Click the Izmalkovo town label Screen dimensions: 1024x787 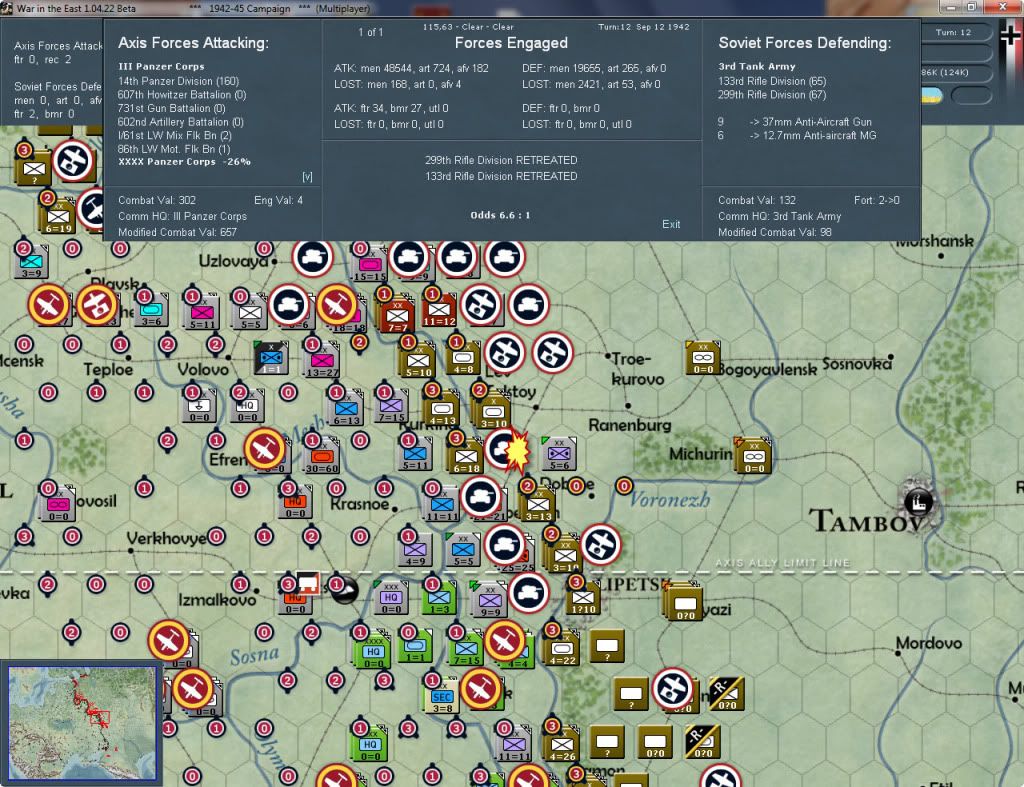[217, 599]
